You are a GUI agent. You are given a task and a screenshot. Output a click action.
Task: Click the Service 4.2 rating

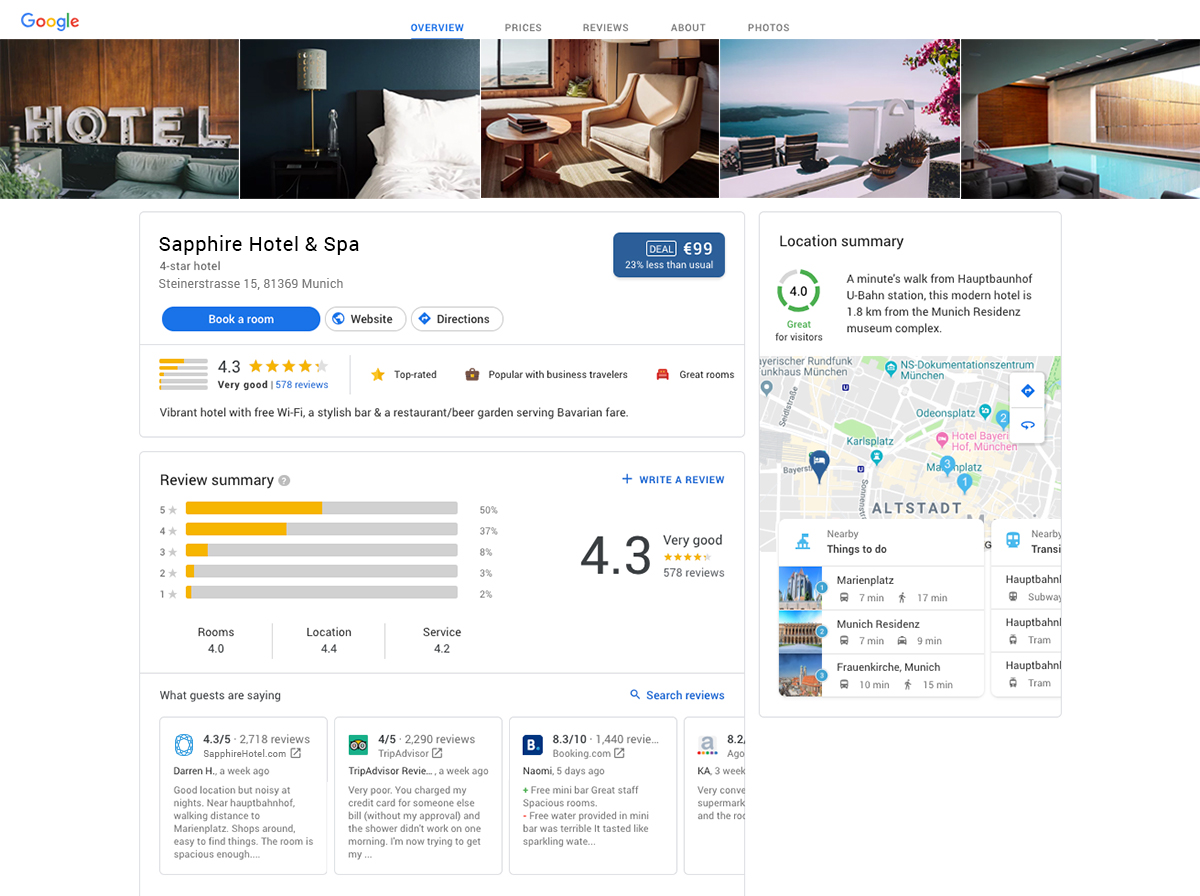442,641
